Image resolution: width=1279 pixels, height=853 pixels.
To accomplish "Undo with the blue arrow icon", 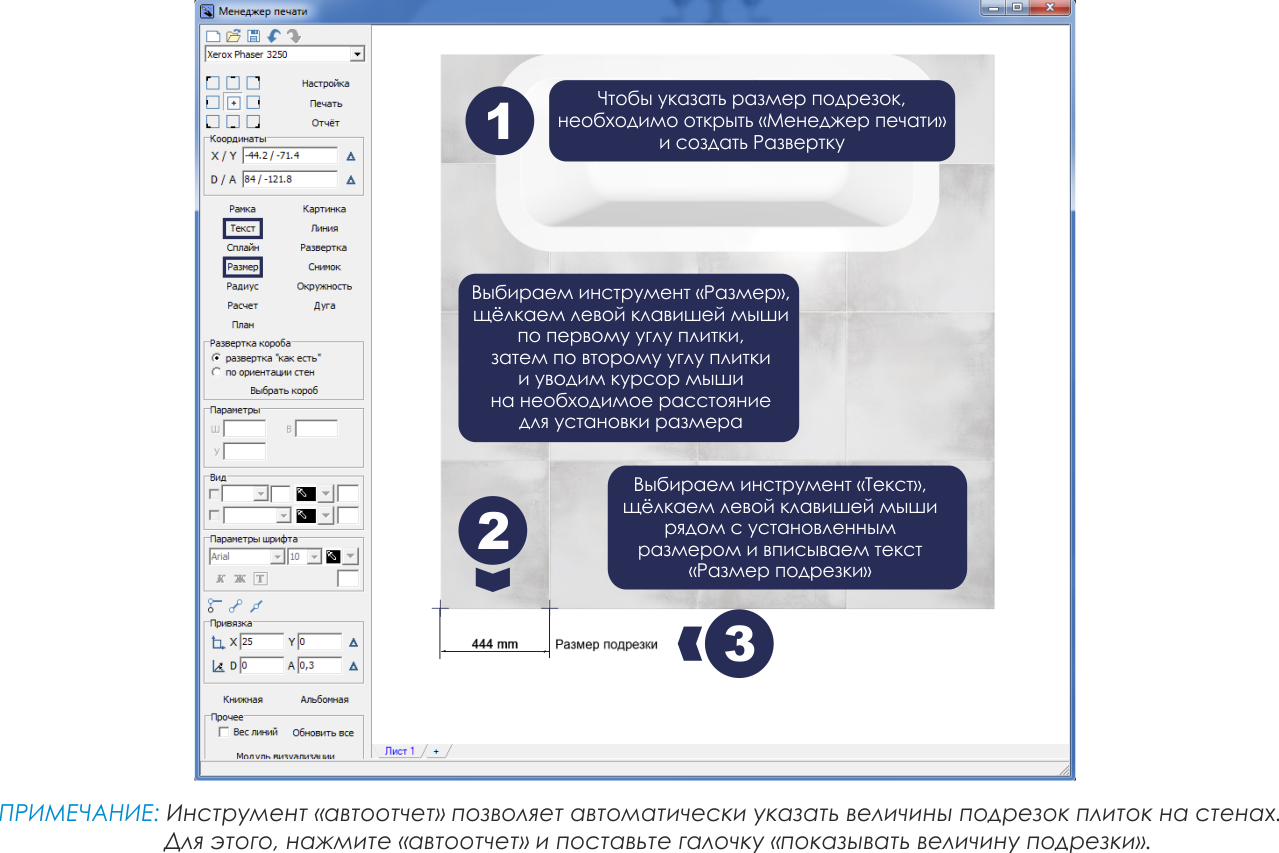I will (274, 36).
